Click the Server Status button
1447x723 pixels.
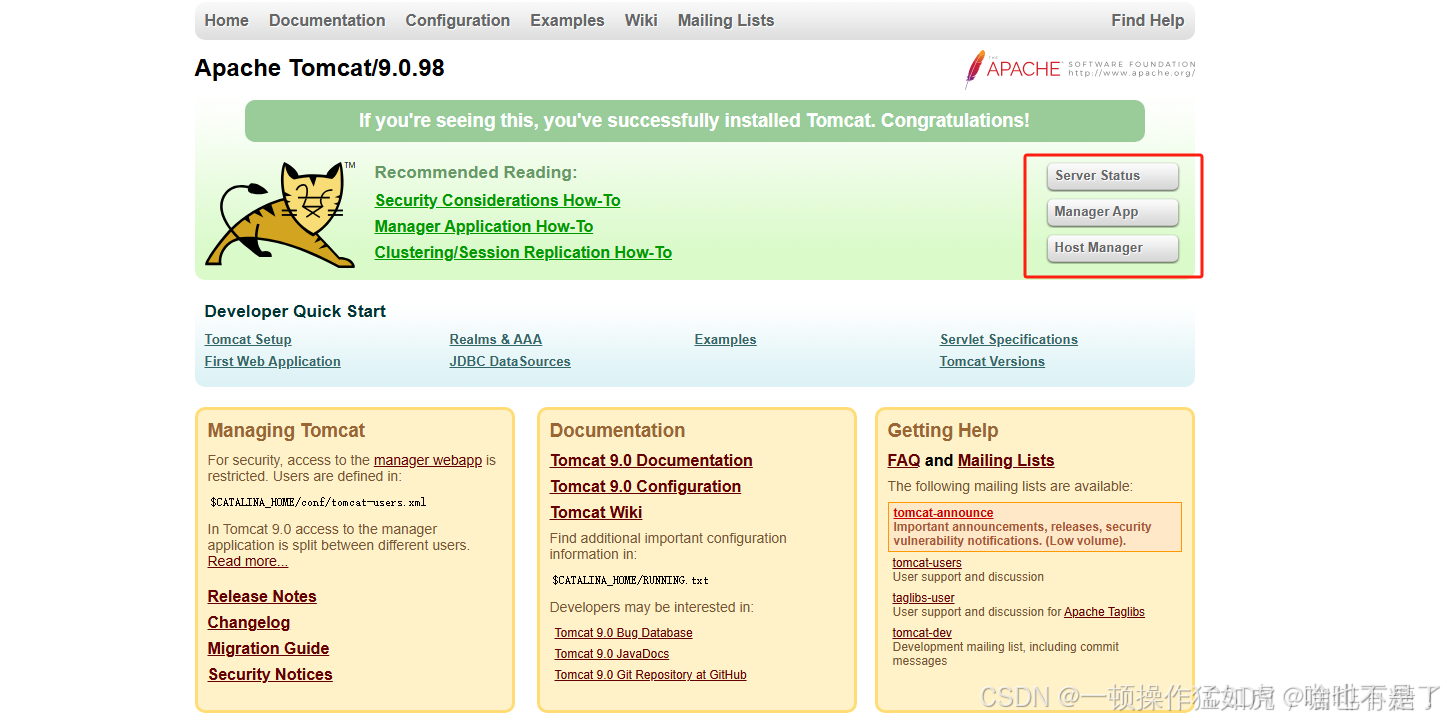pos(1113,176)
